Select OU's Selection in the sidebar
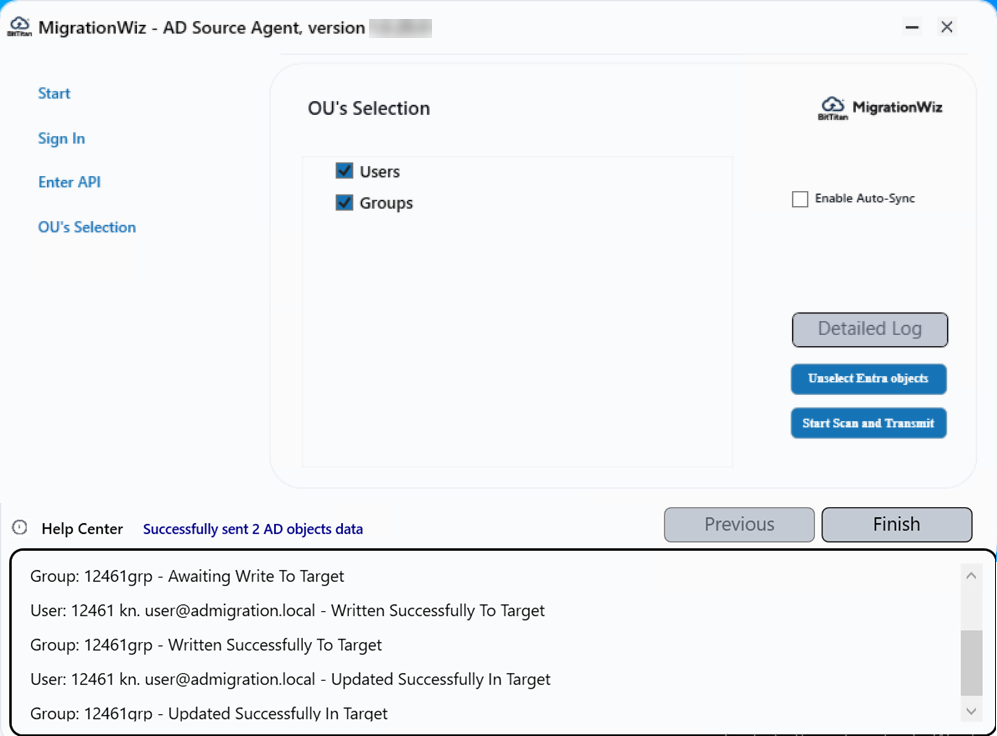 [87, 227]
